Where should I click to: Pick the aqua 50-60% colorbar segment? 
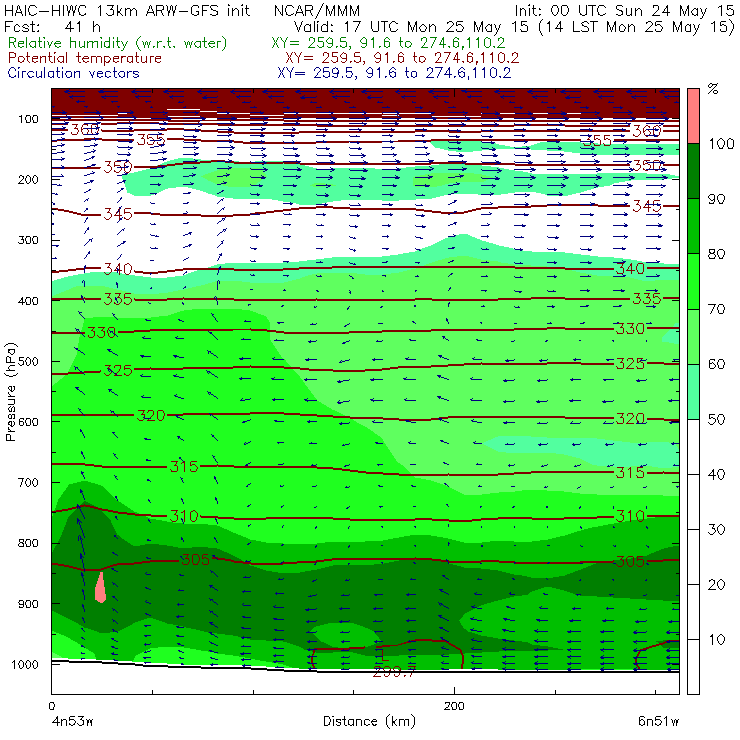click(693, 392)
